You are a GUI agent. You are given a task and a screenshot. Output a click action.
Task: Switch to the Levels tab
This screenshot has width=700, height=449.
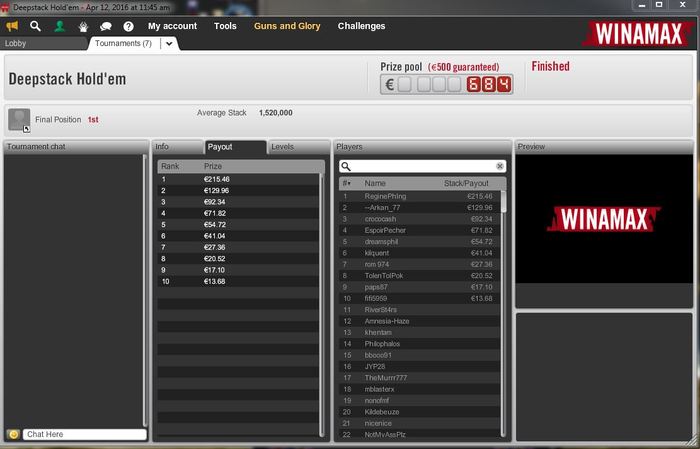(298, 147)
